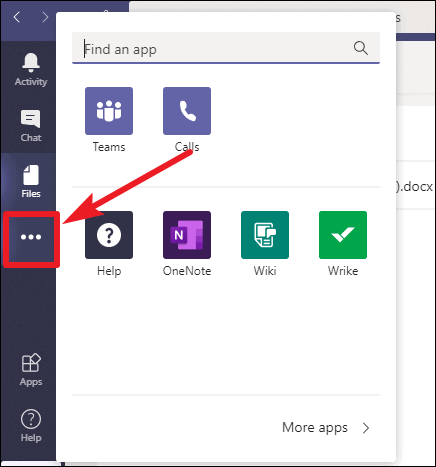Open the Chat sidebar icon
Viewport: 436px width, 467px height.
[x=31, y=119]
